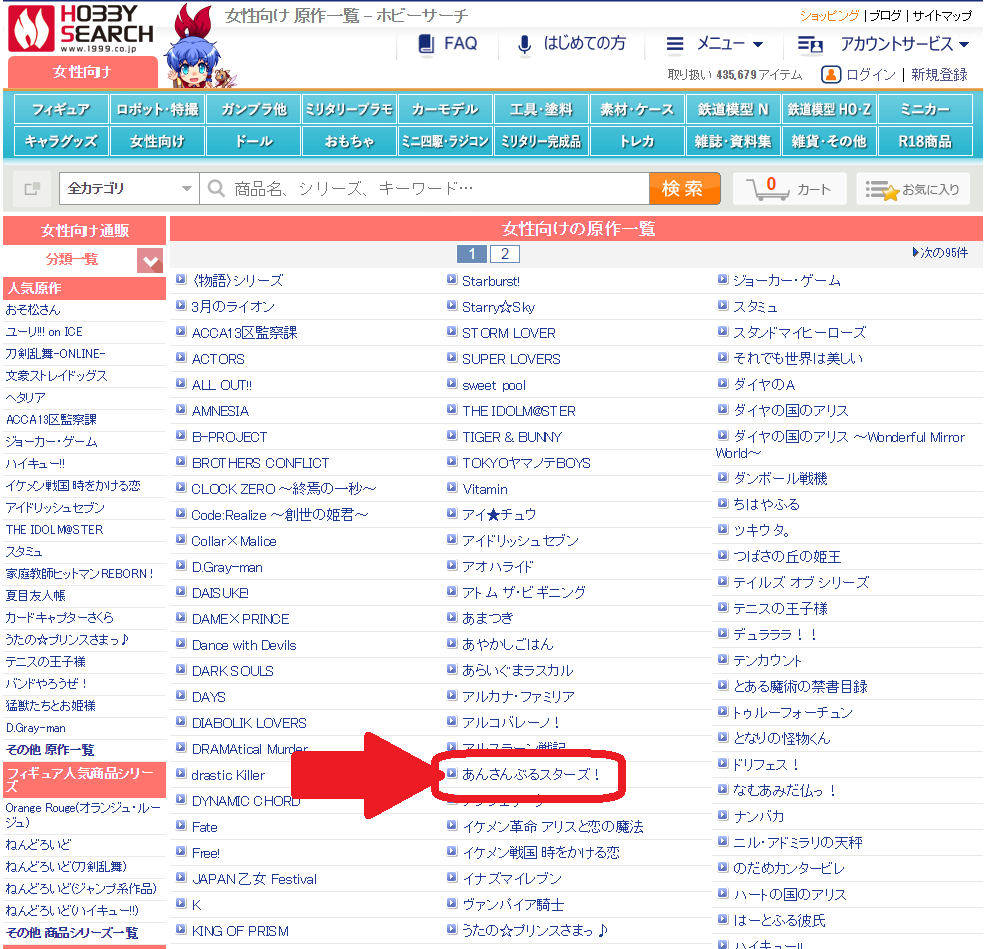Go to page 2 of the list

504,254
